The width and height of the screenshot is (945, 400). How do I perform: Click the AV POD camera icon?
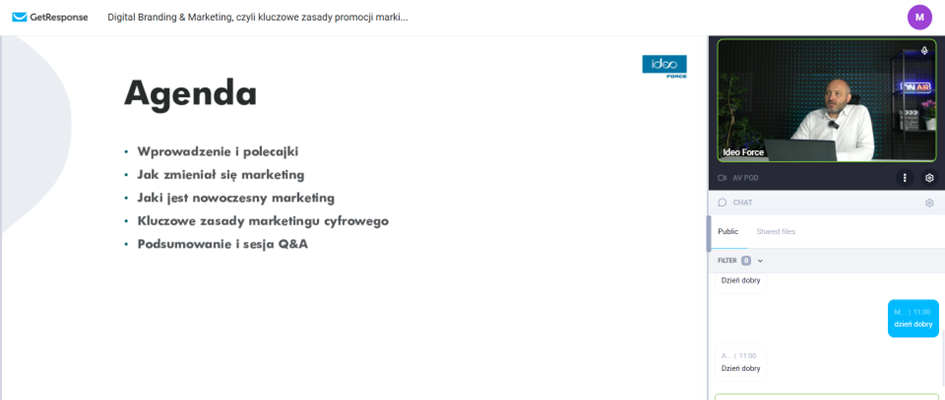pyautogui.click(x=722, y=178)
